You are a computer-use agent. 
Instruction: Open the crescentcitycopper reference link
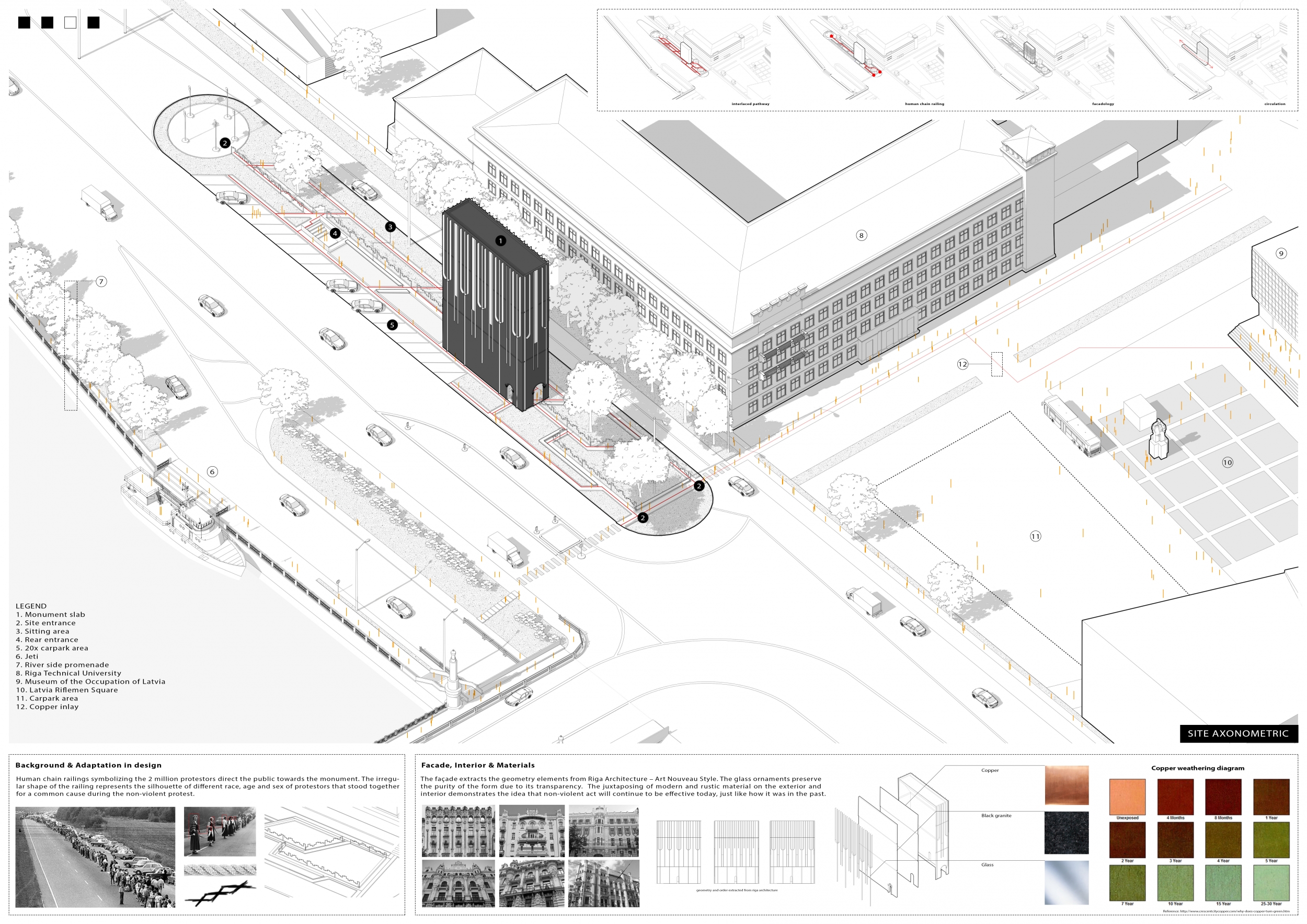click(1235, 911)
